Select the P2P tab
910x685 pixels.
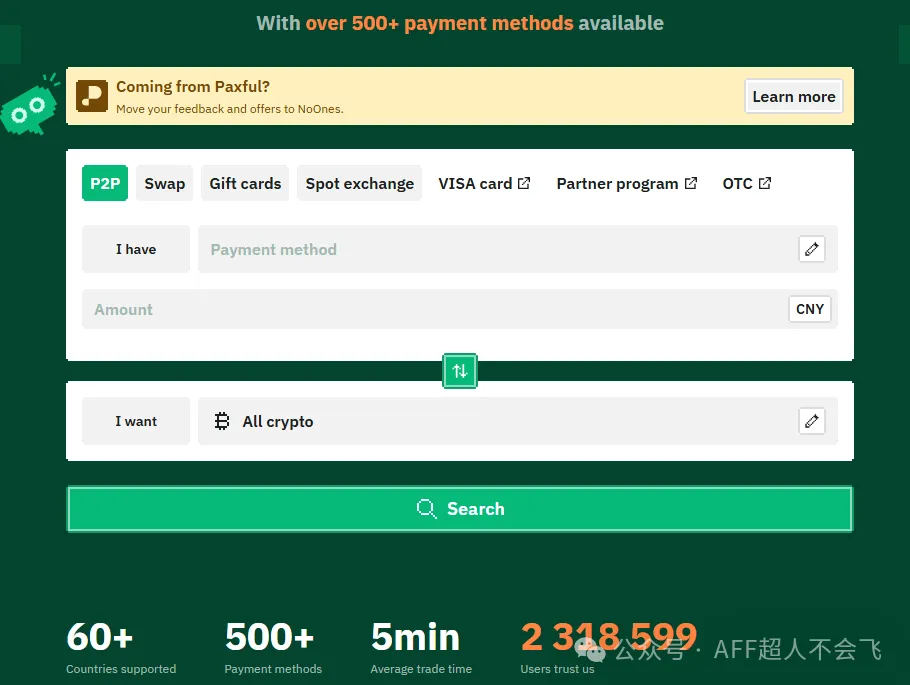pos(105,183)
